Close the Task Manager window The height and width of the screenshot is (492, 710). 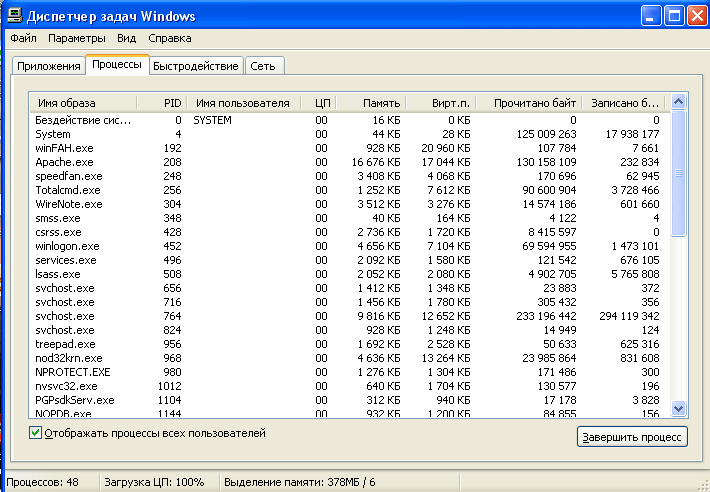click(x=698, y=17)
